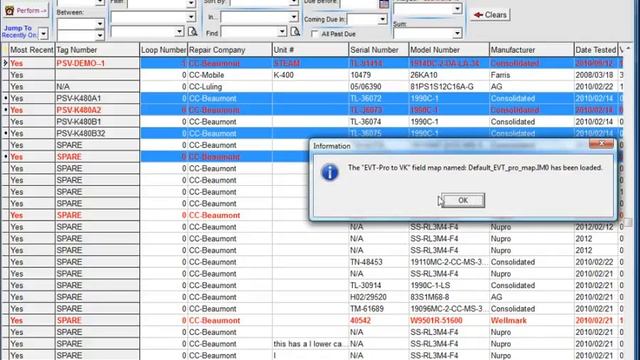Click the current row arrow indicator for PSV-DEMO--1

[x=5, y=63]
